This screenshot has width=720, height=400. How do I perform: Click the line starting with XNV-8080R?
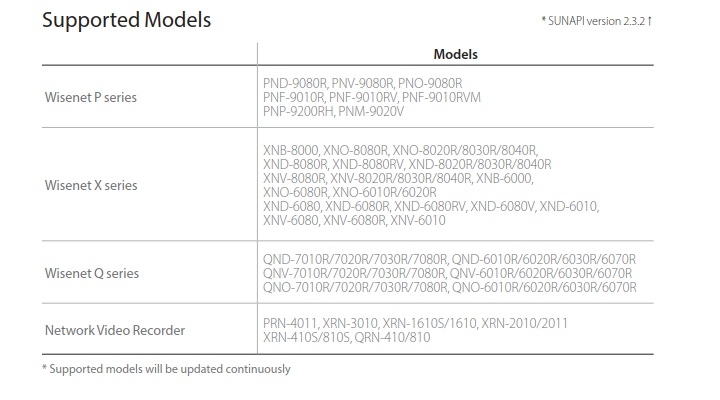(x=398, y=178)
